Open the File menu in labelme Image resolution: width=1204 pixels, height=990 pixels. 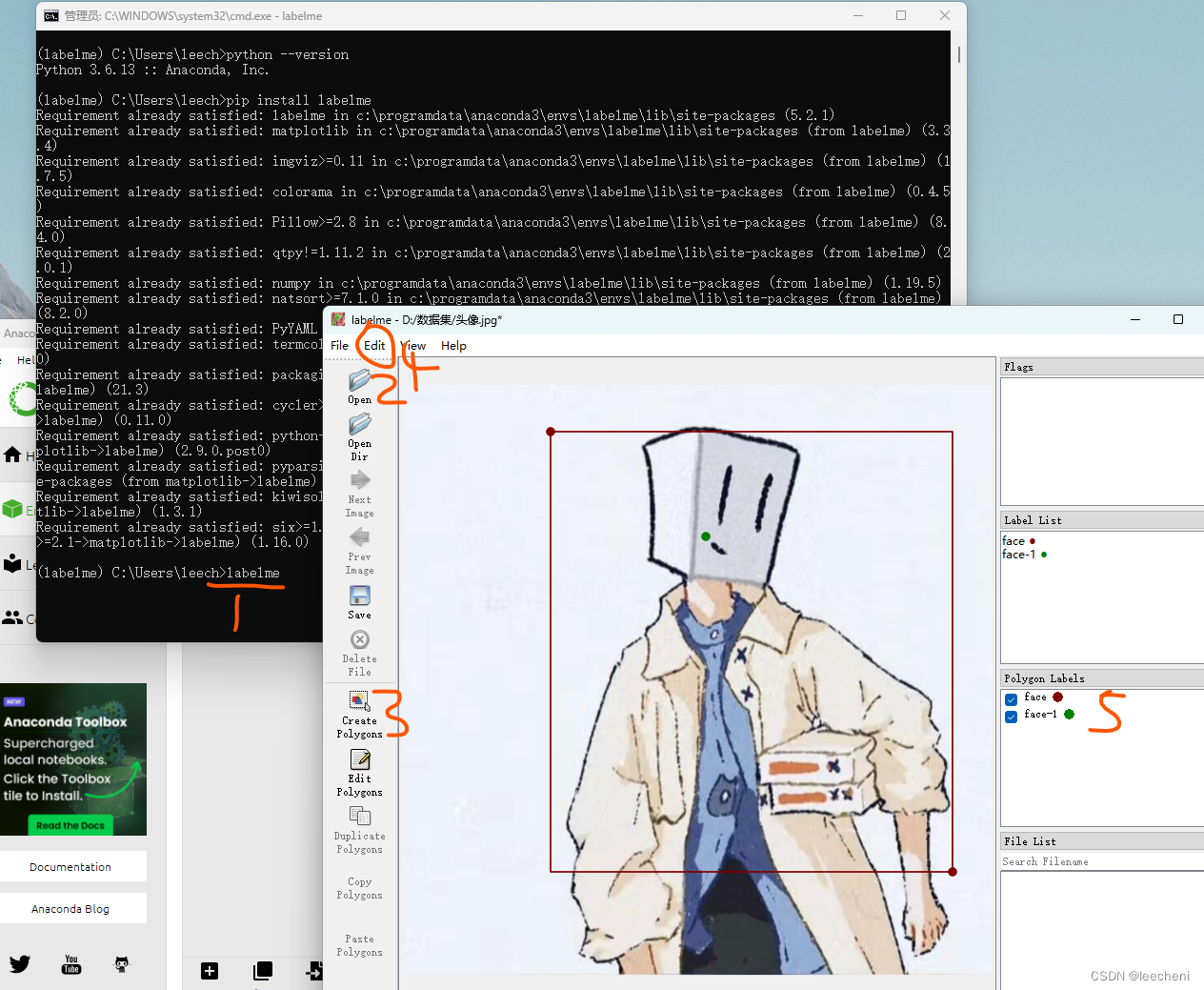click(339, 345)
